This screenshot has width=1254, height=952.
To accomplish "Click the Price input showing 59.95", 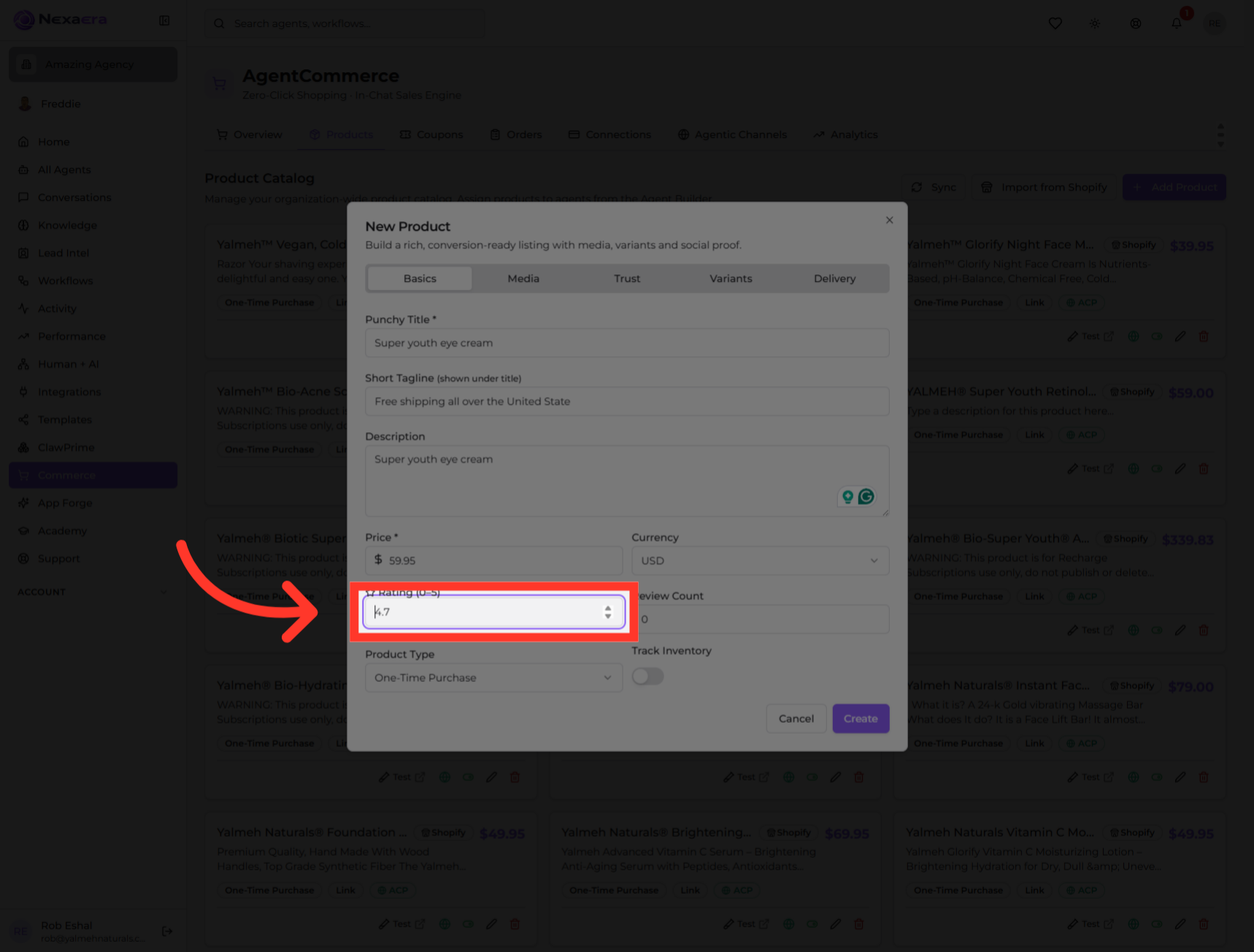I will [x=493, y=560].
